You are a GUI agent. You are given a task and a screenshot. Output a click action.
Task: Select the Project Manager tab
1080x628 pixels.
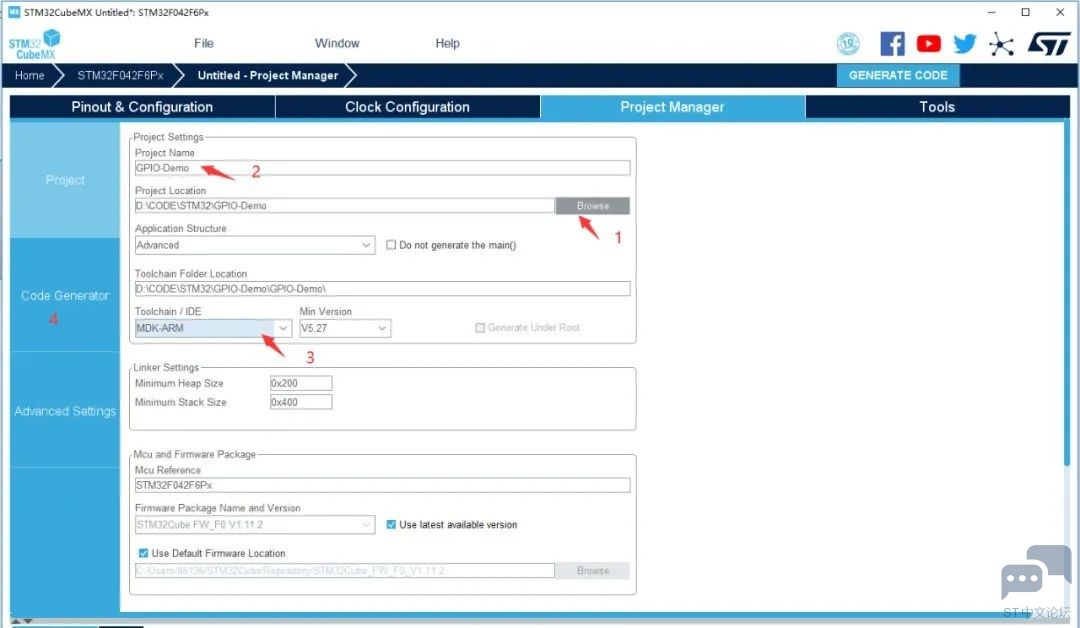[672, 107]
